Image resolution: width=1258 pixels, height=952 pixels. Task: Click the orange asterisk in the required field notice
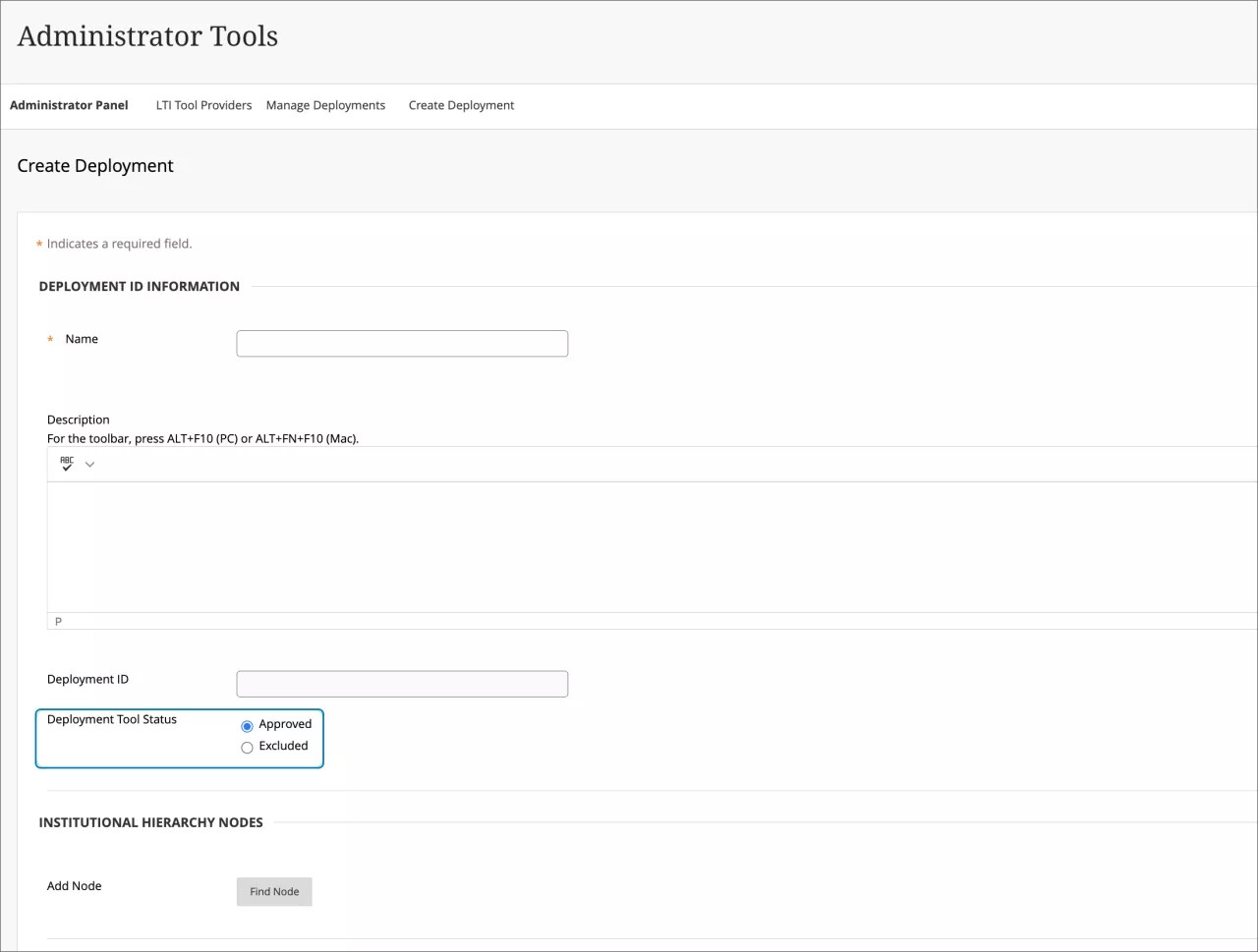(x=38, y=244)
